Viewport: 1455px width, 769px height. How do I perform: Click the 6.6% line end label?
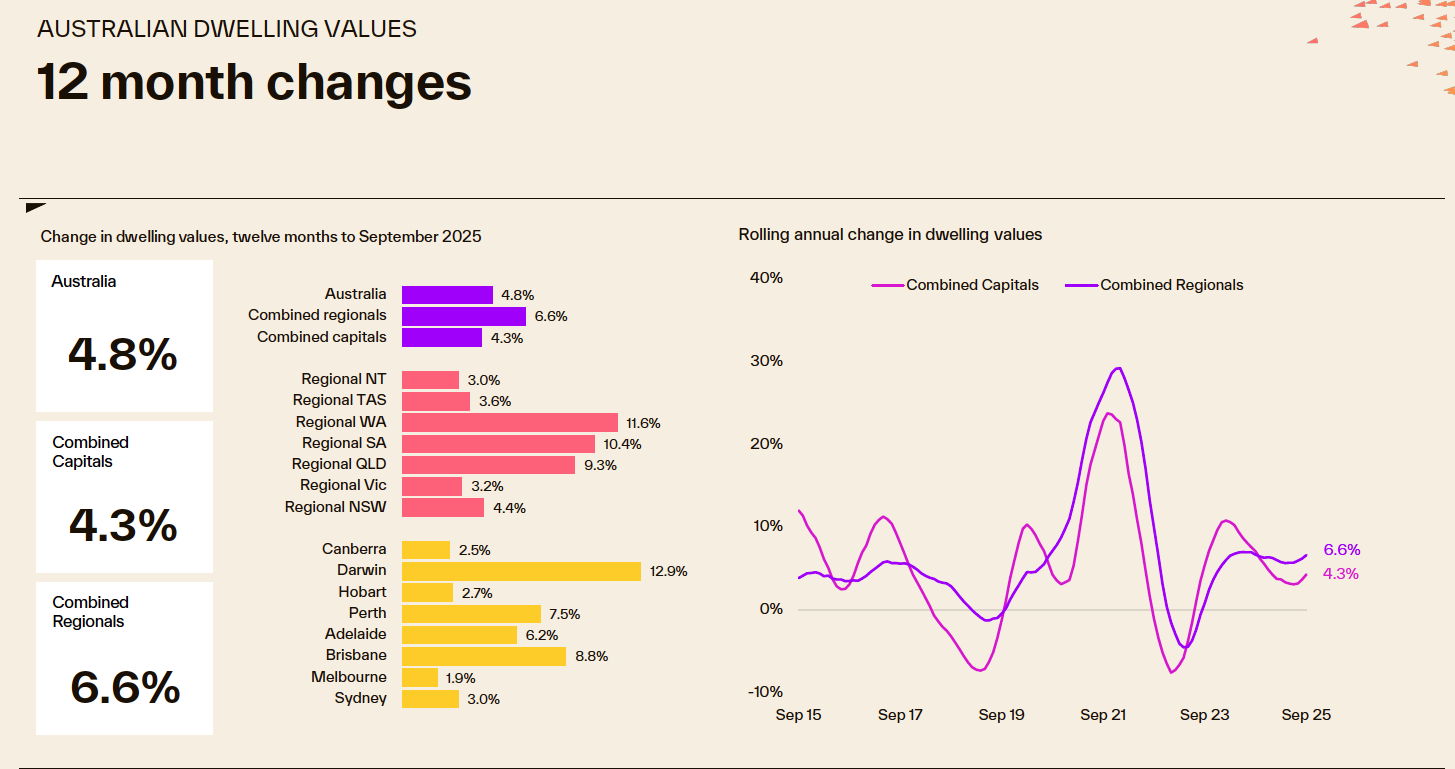1341,550
